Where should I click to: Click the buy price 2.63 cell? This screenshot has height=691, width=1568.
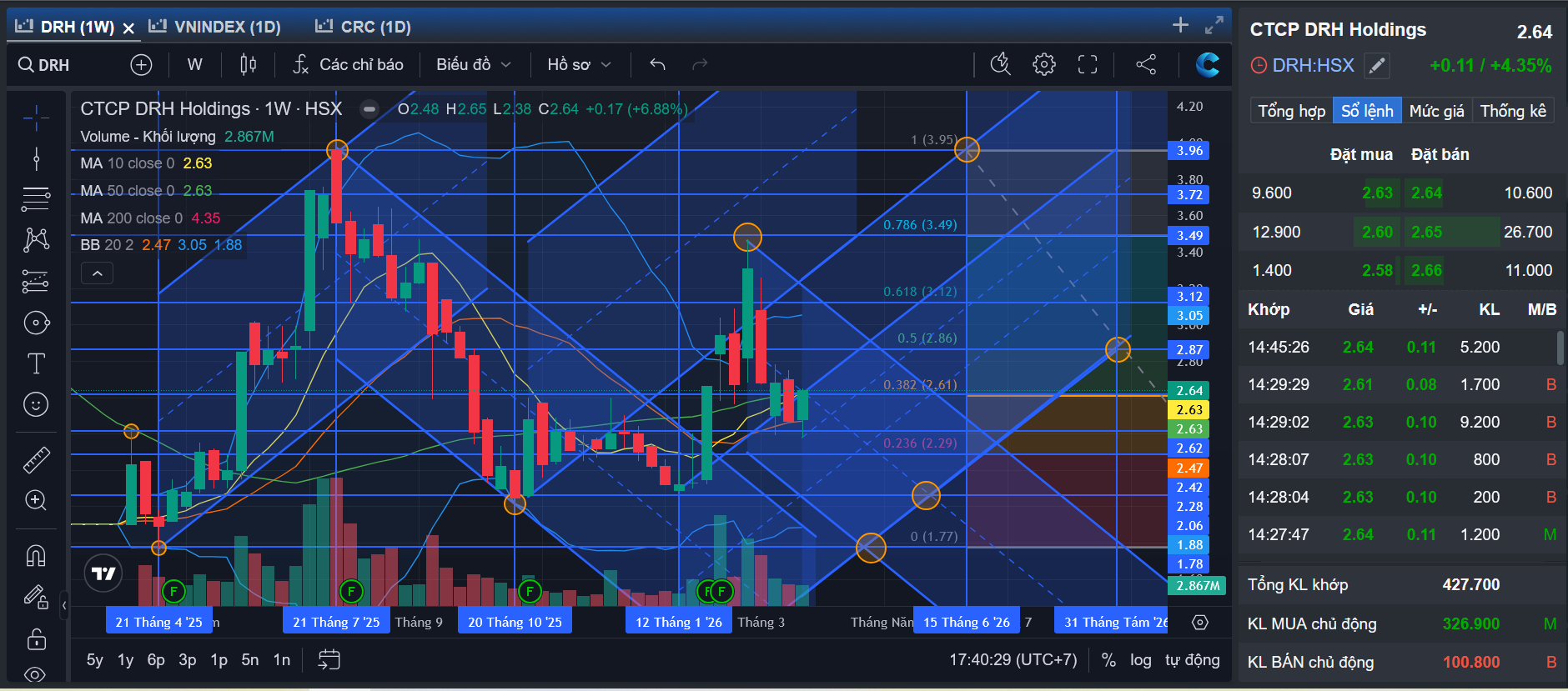(1377, 193)
